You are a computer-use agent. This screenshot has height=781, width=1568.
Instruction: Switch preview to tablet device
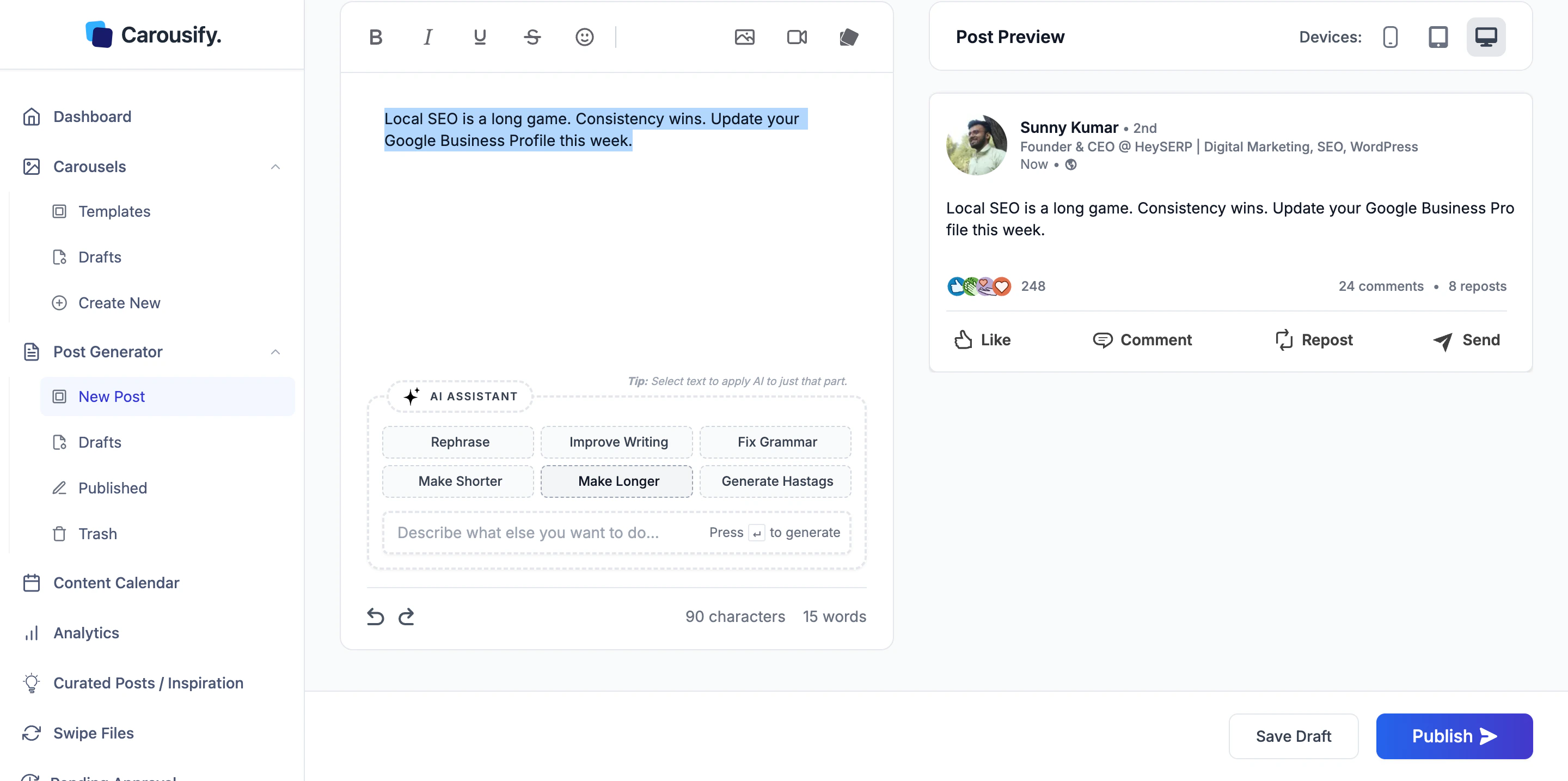pos(1438,37)
